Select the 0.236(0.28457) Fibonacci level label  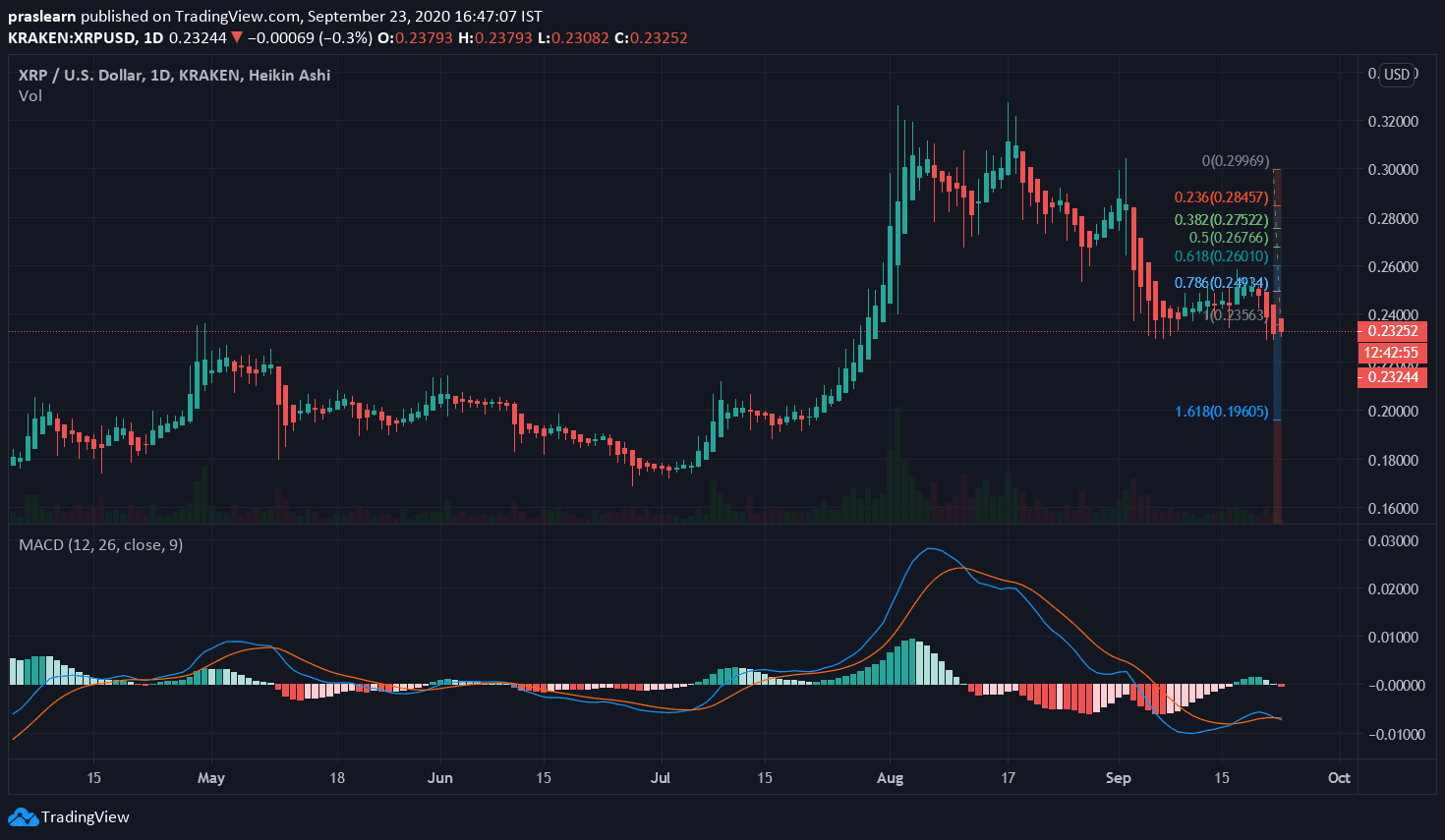(x=1221, y=197)
